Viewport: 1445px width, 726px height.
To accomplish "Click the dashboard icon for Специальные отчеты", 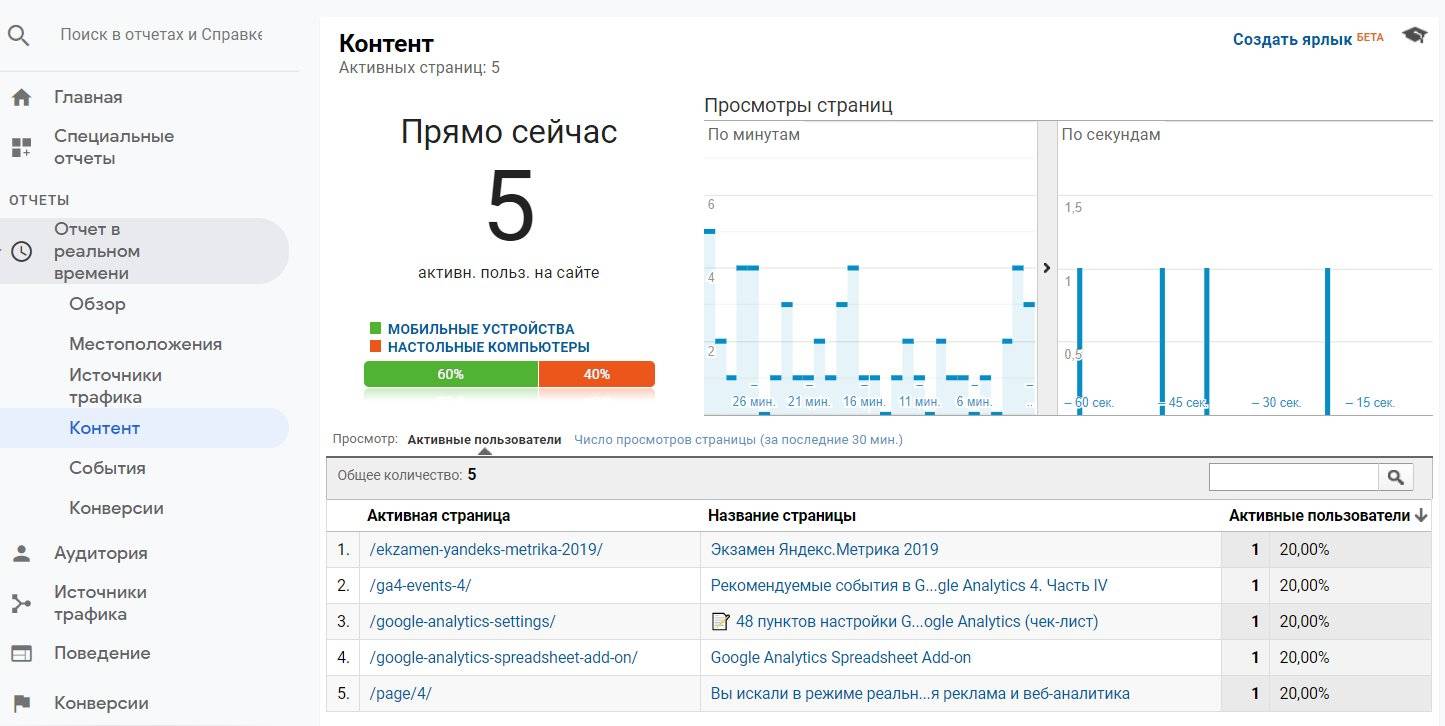I will point(21,148).
